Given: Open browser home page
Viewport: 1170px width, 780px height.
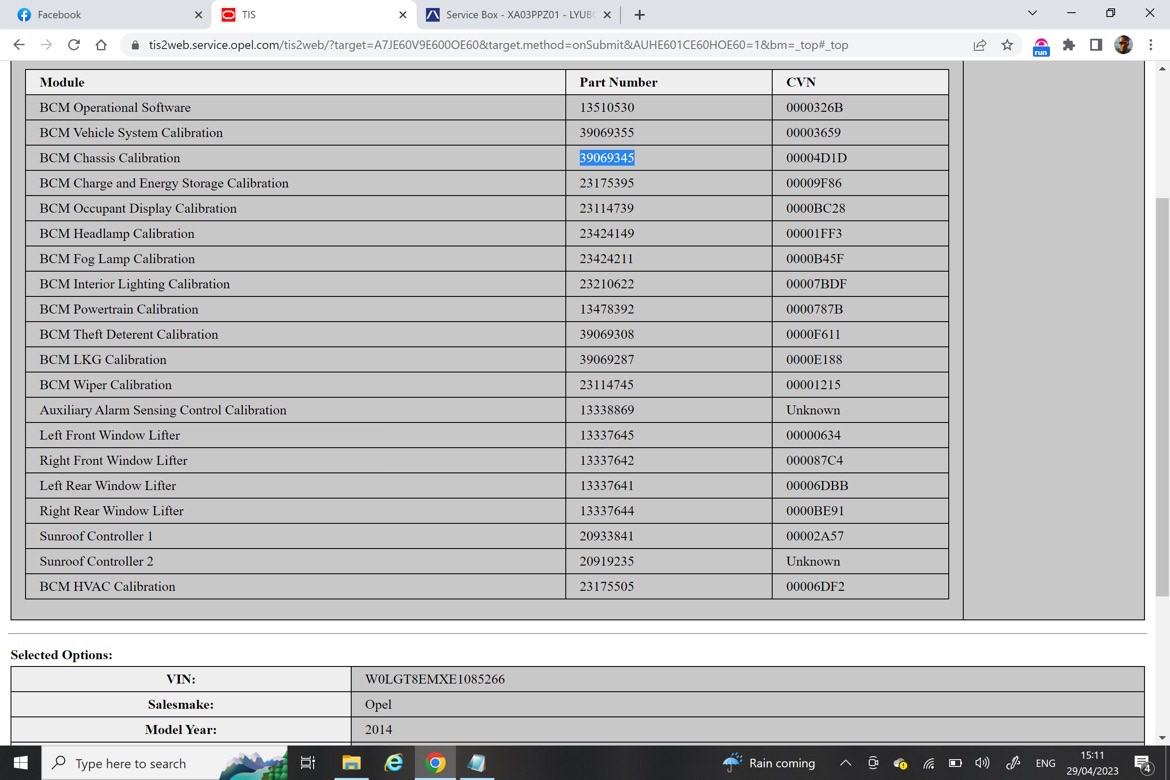Looking at the screenshot, I should pyautogui.click(x=101, y=45).
